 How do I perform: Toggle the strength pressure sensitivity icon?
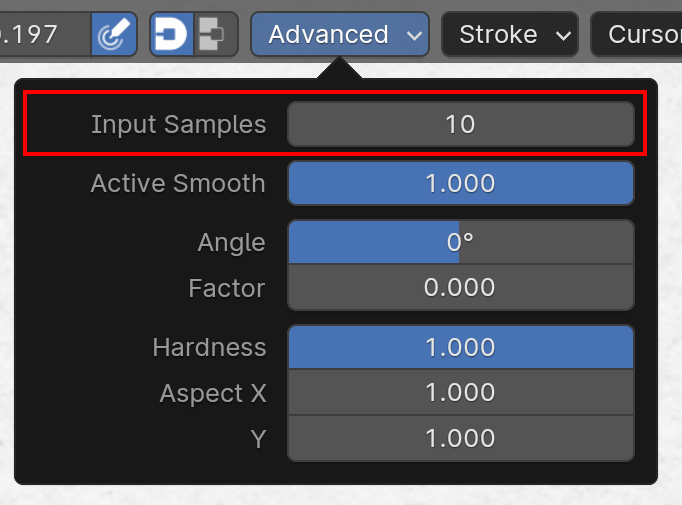tap(116, 35)
